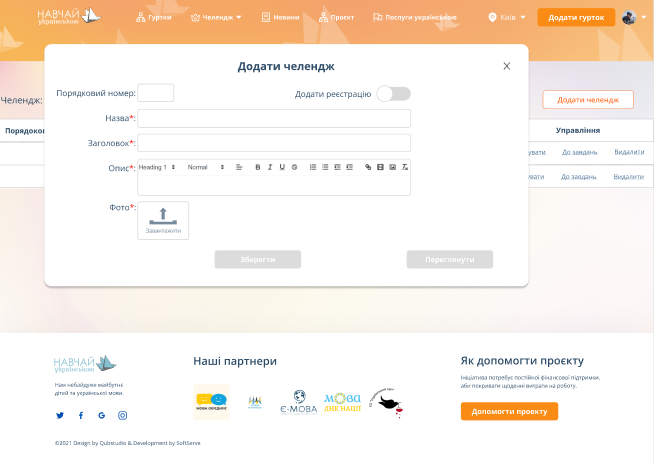Click the Наші партнери heading

coord(235,361)
